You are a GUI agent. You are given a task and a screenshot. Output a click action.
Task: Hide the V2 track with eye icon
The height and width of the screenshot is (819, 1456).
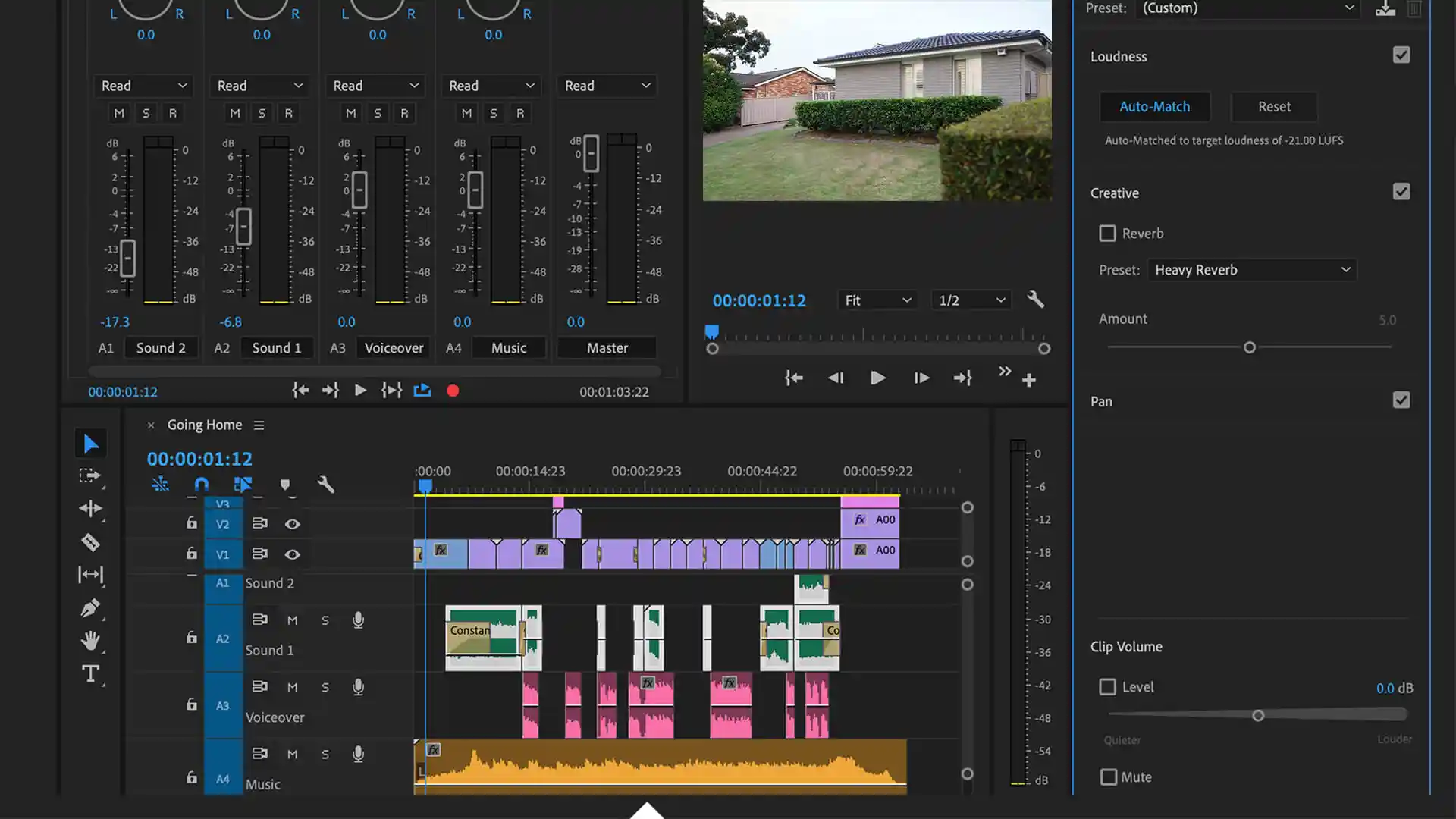[x=292, y=524]
